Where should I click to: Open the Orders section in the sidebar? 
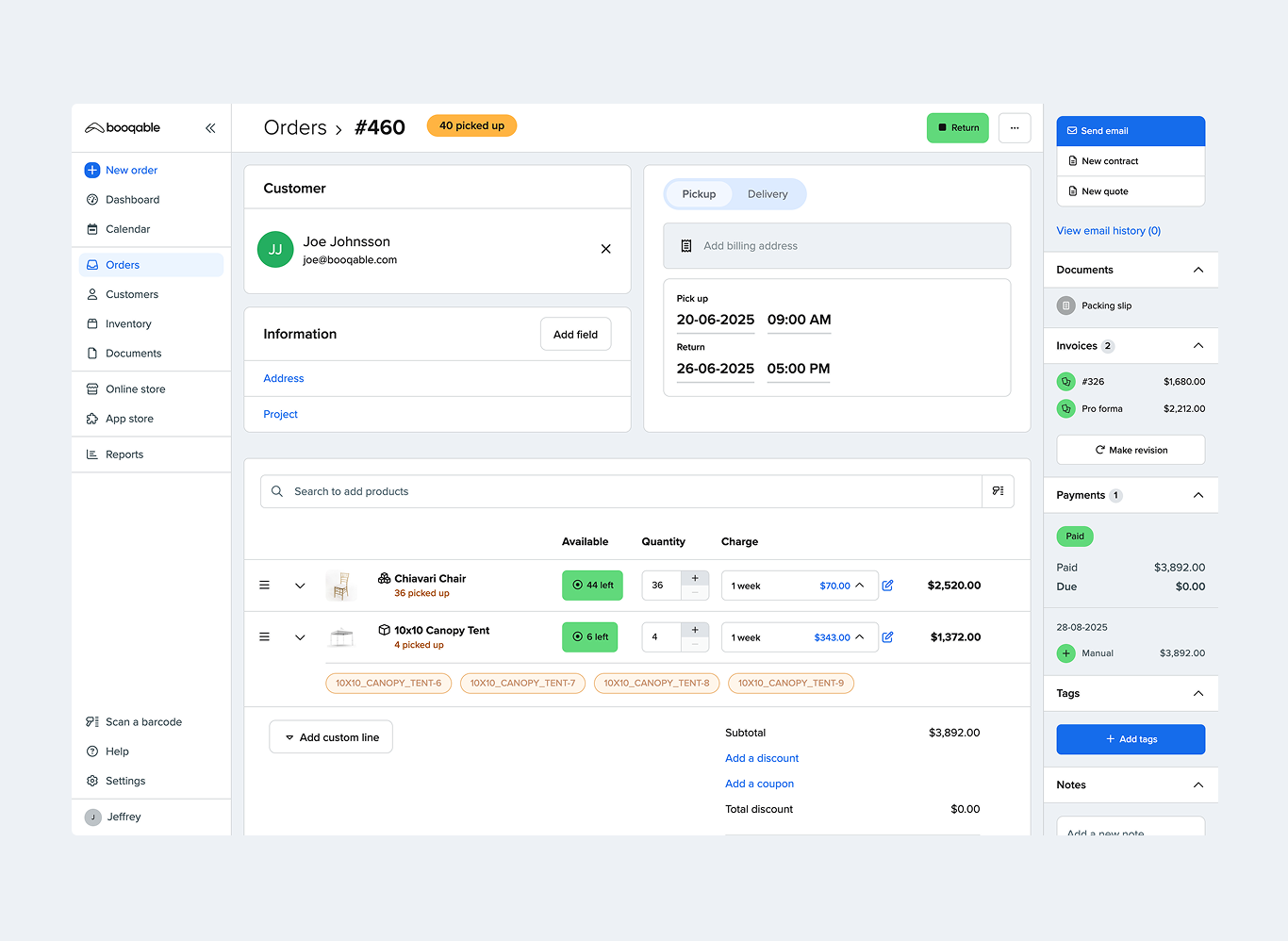(x=124, y=265)
